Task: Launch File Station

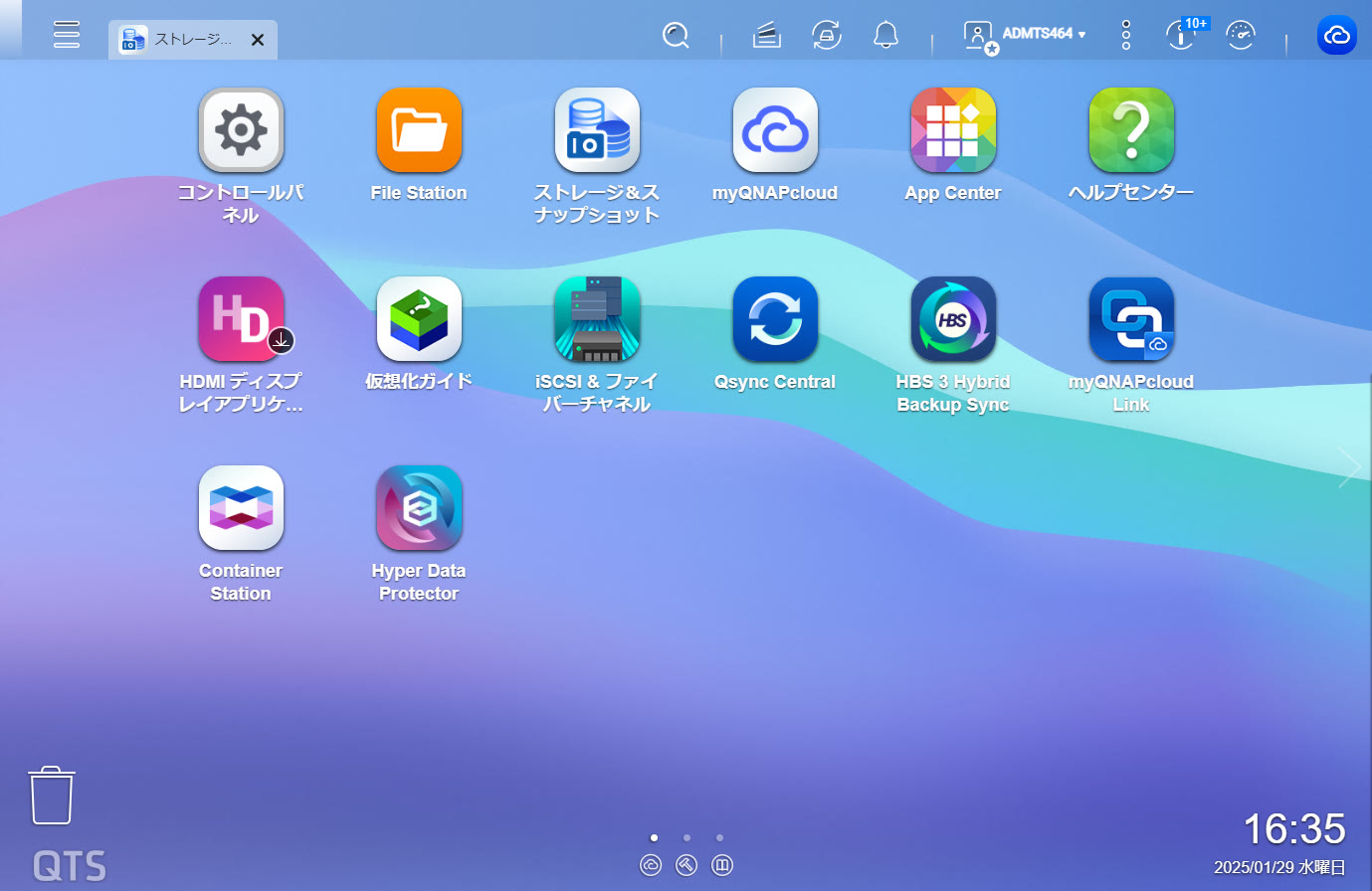Action: 419,130
